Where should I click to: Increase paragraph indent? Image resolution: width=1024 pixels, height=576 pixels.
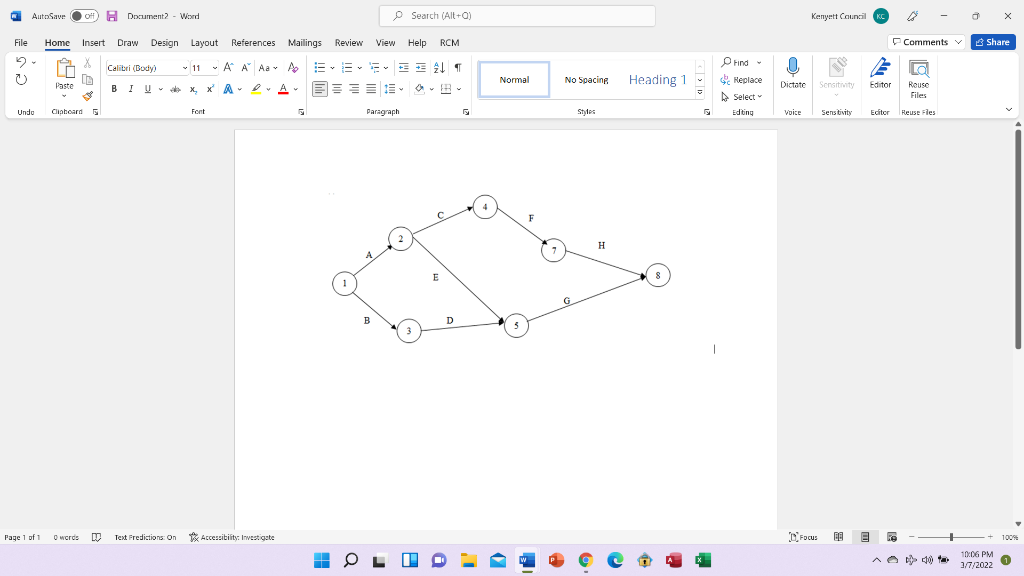(421, 67)
